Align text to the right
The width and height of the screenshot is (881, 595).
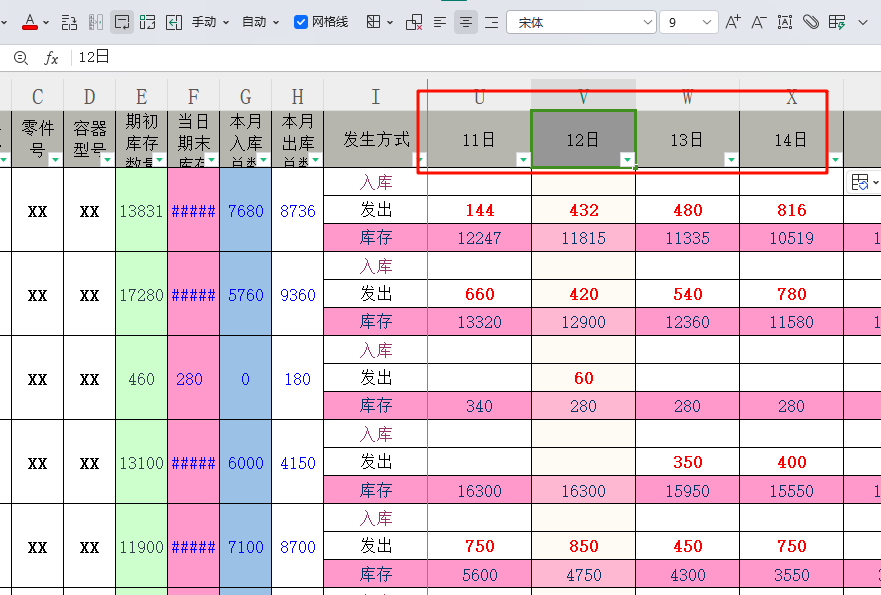[492, 22]
